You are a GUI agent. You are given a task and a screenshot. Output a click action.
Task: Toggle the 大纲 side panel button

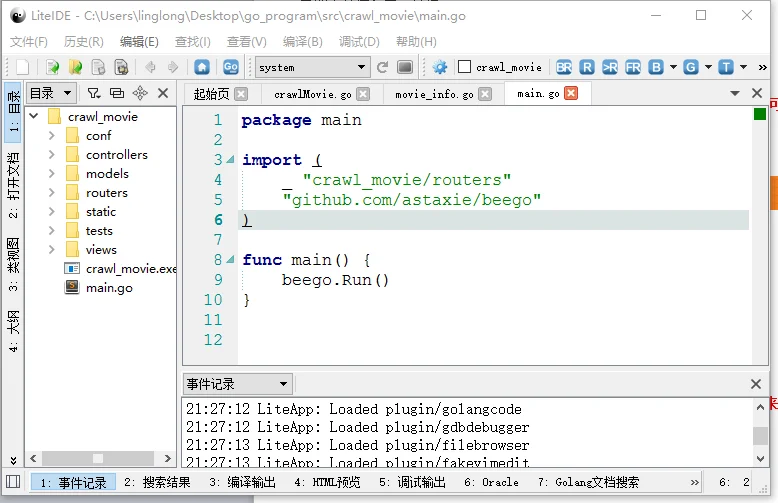point(13,330)
